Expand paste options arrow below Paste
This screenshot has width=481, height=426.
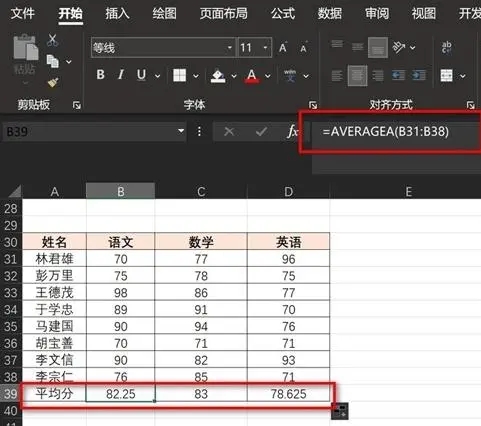point(26,83)
